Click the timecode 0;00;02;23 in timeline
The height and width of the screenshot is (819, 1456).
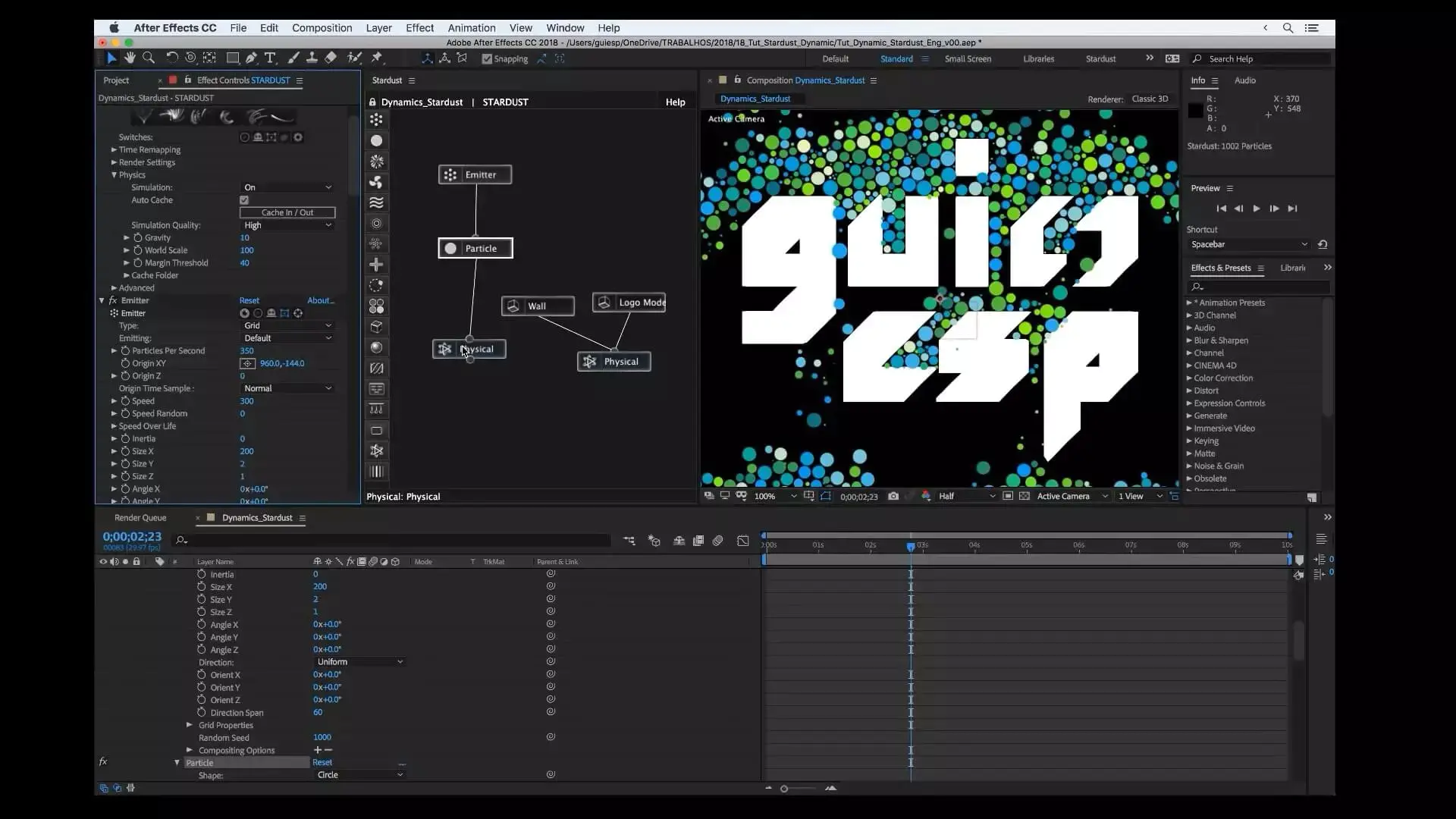(132, 536)
